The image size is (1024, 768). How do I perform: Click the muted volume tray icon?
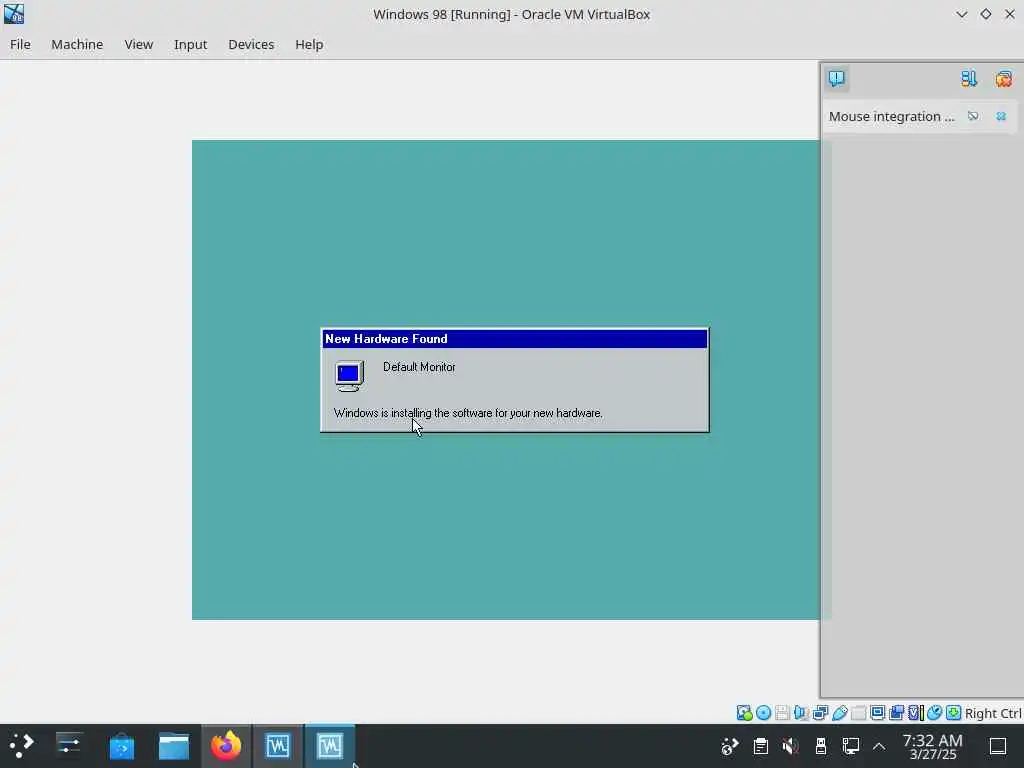tap(790, 746)
